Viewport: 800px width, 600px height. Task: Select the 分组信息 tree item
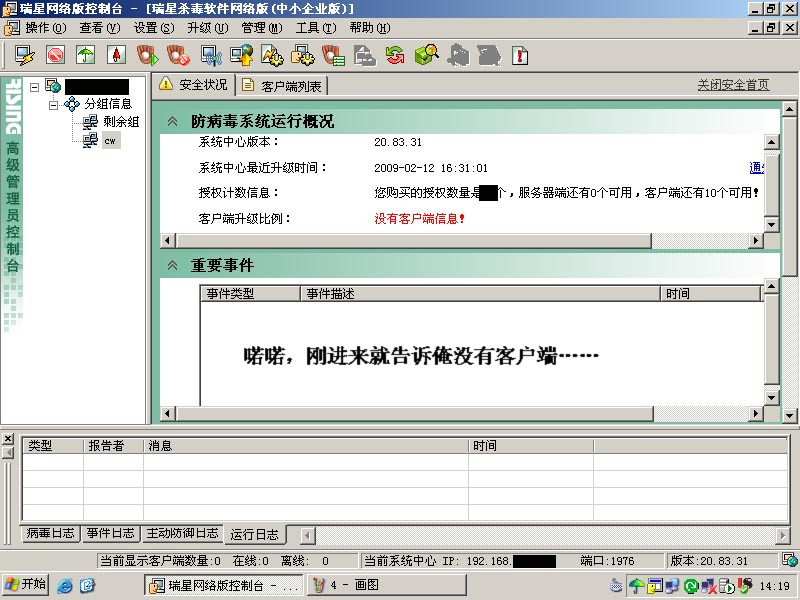point(108,104)
